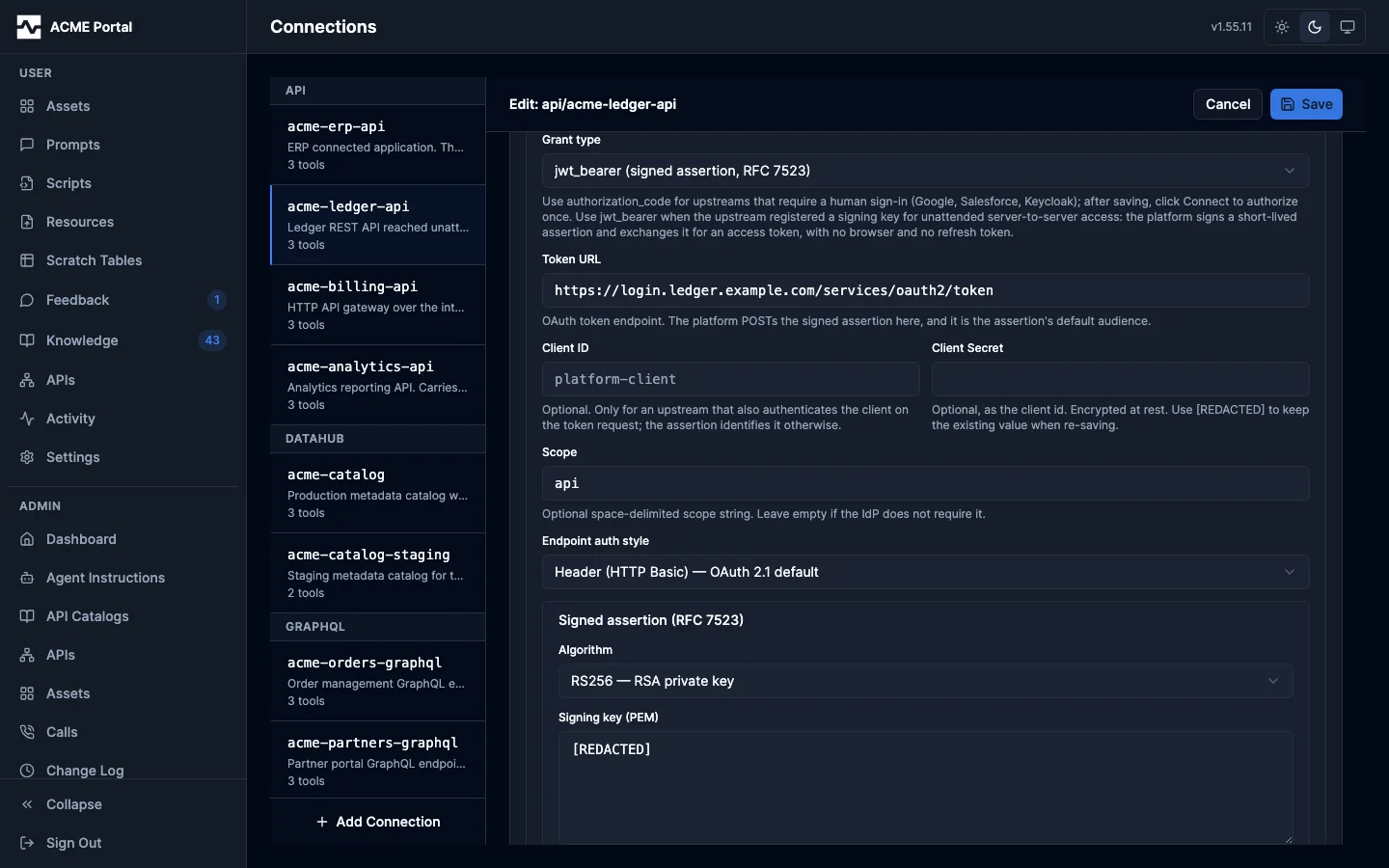Open Agent Instructions icon

(27, 578)
